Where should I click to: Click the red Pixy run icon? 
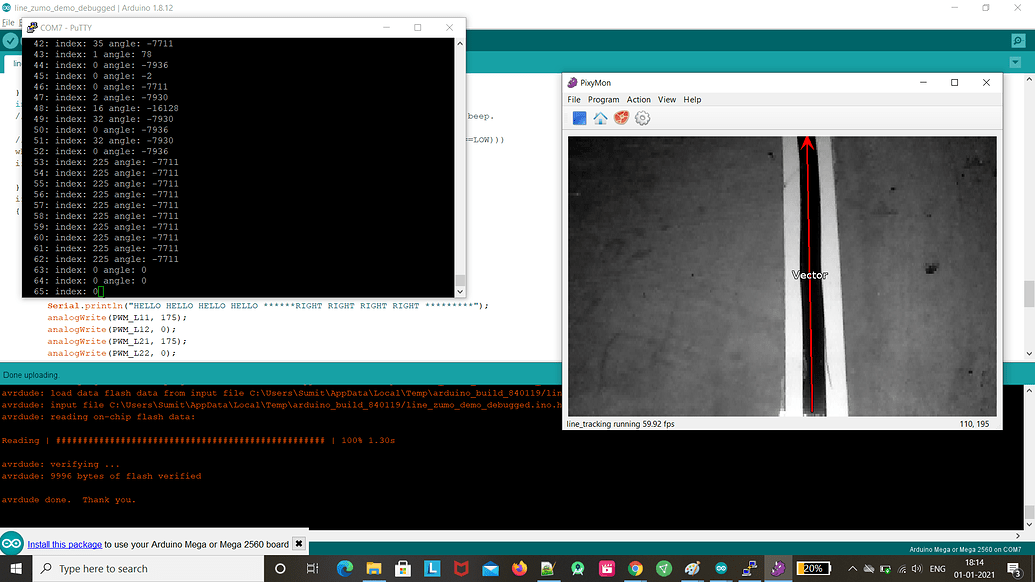pyautogui.click(x=620, y=117)
